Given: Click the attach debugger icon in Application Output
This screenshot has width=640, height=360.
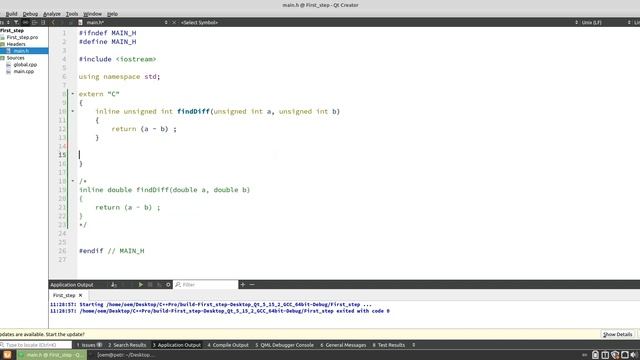Looking at the screenshot, I should (159, 284).
